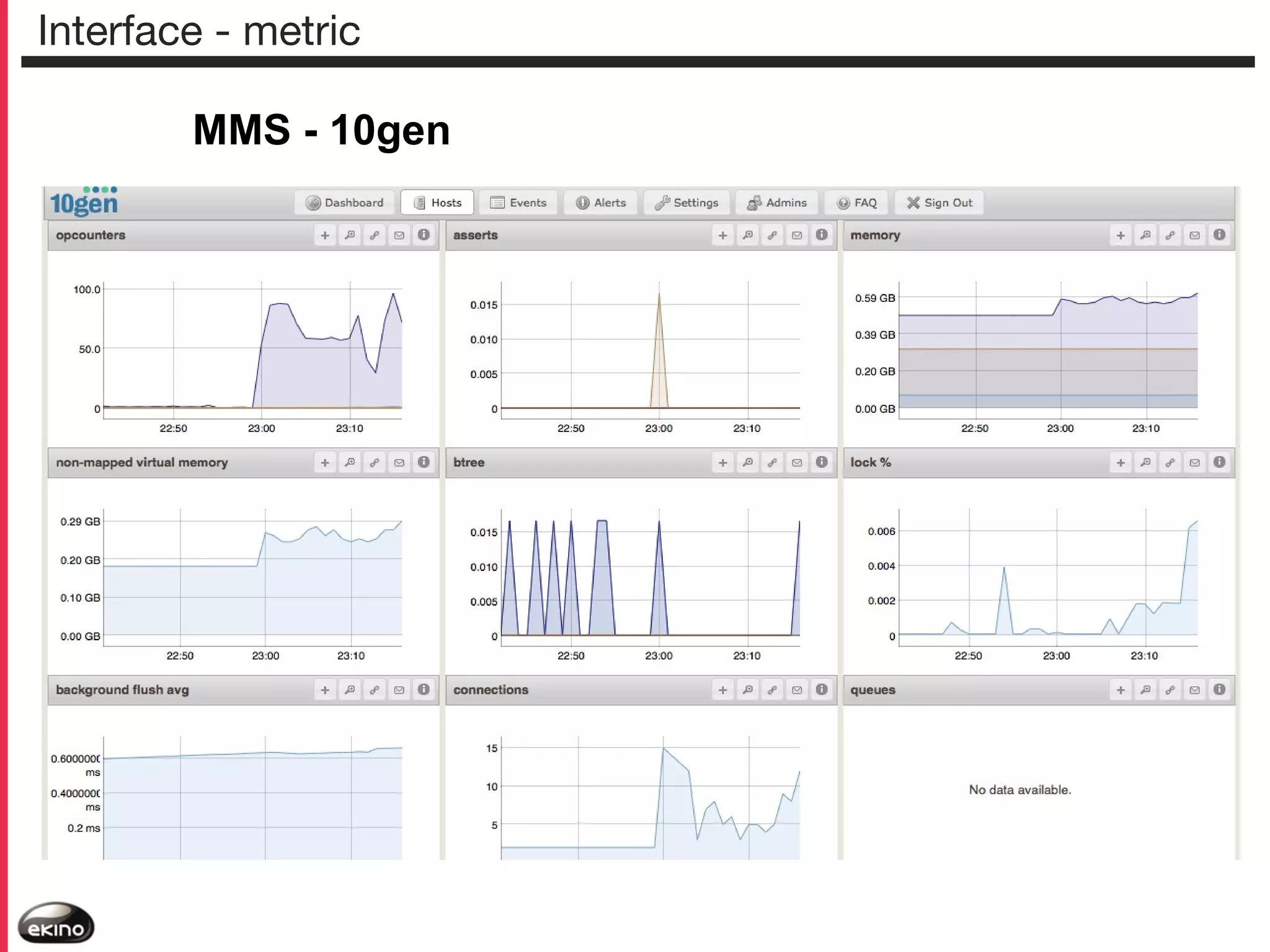This screenshot has width=1270, height=952.
Task: Click link icon on non-mapped virtual memory panel
Action: [375, 463]
